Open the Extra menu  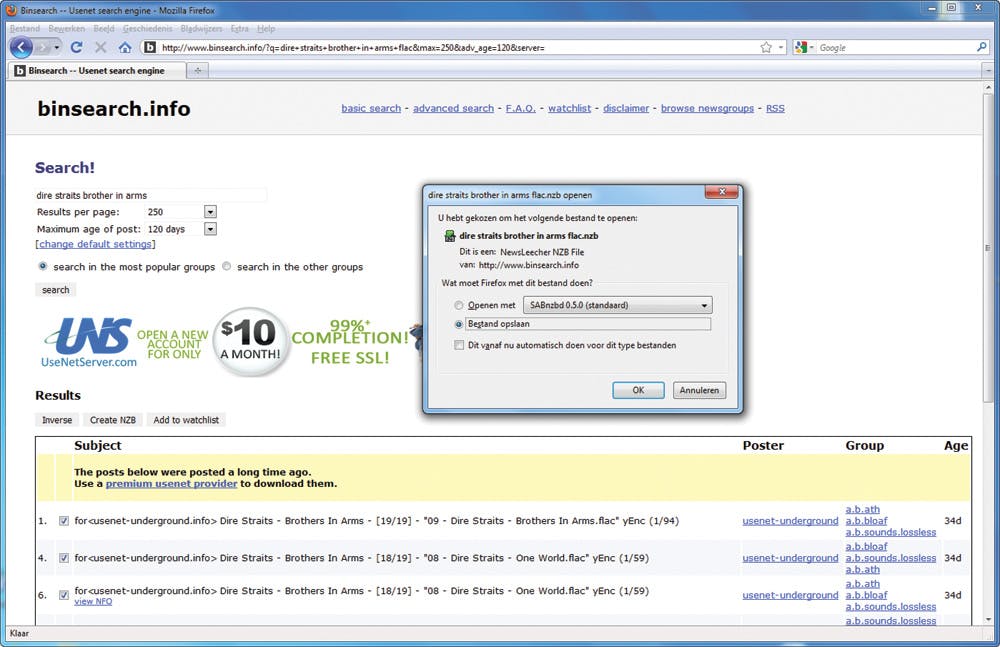(x=240, y=29)
